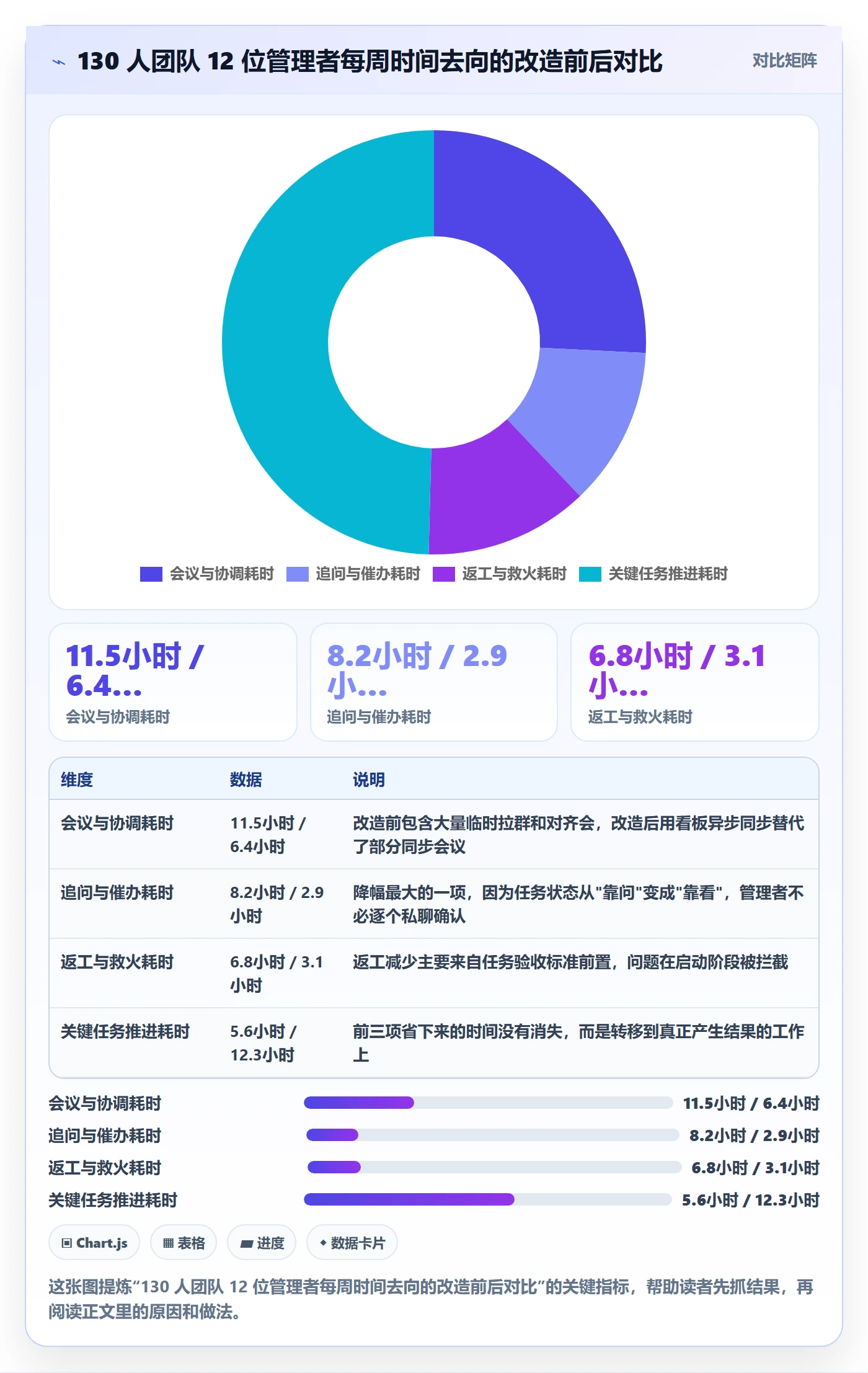Screen dimensions: 868x1373
Task: Toggle the 关键任务推进耗时 legend swatch
Action: coord(590,574)
